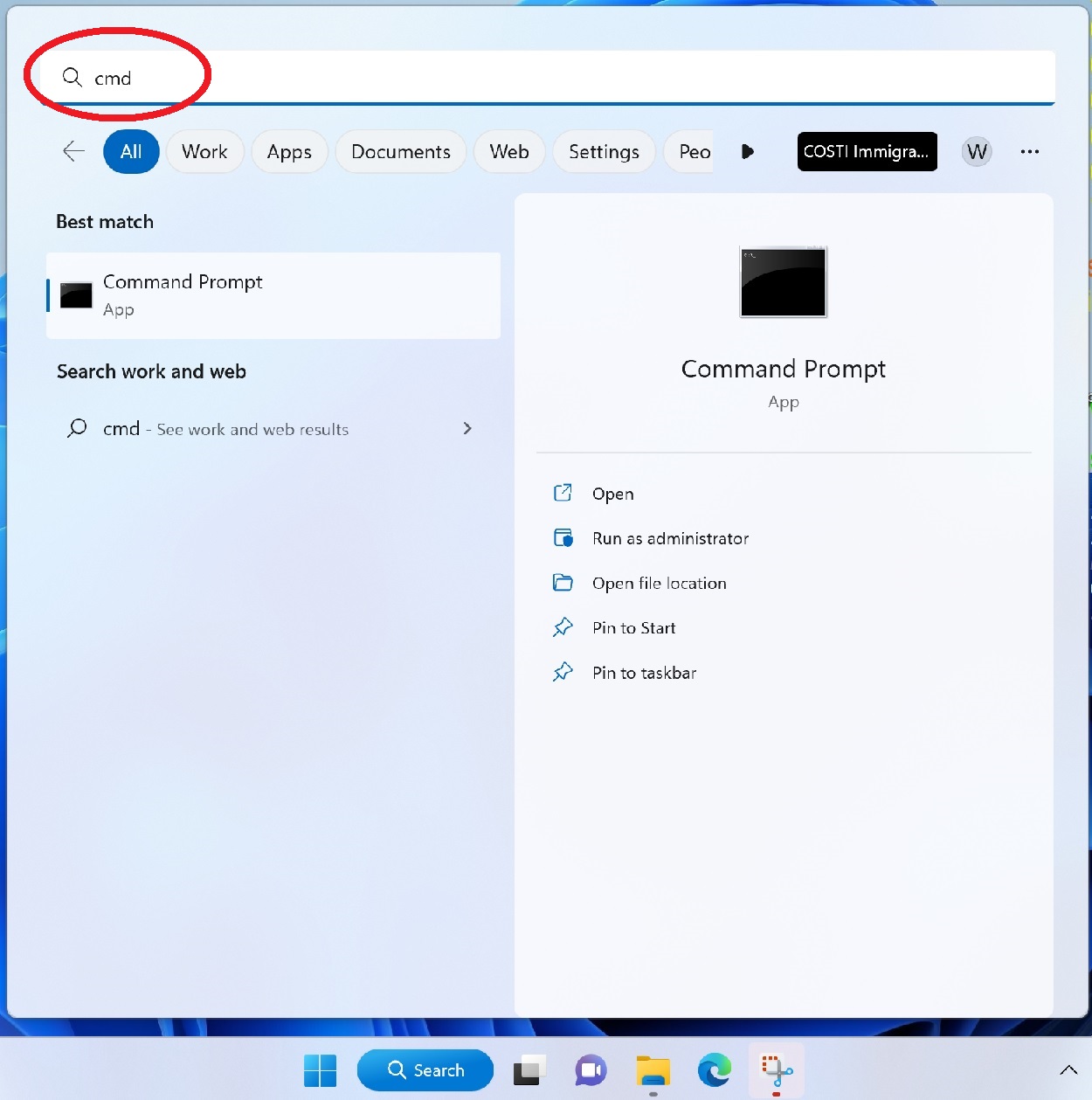Pin Command Prompt to taskbar
This screenshot has width=1092, height=1100.
tap(644, 673)
